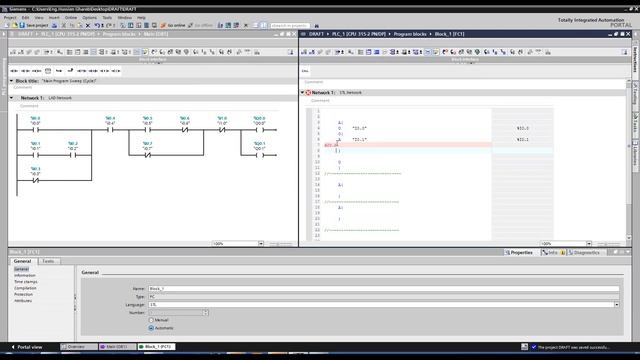
Task: Click Insert network icon in Block_1 editor toolbar
Action: point(304,52)
